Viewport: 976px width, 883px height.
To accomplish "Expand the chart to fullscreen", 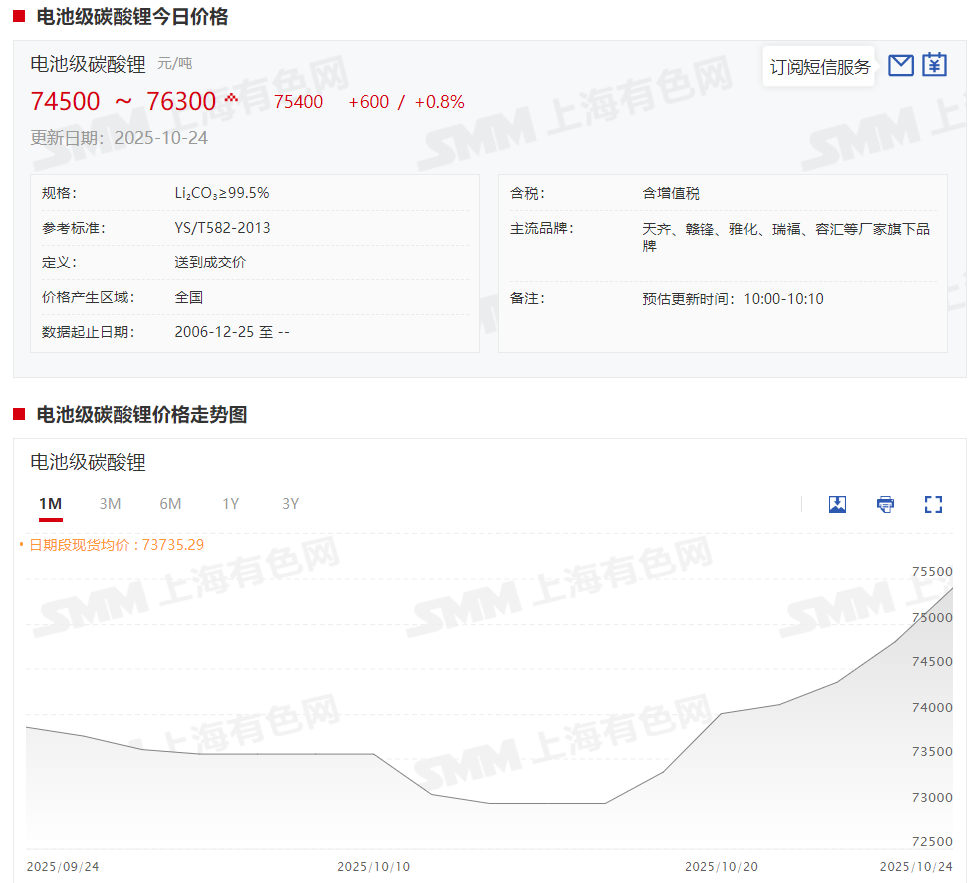I will 933,504.
